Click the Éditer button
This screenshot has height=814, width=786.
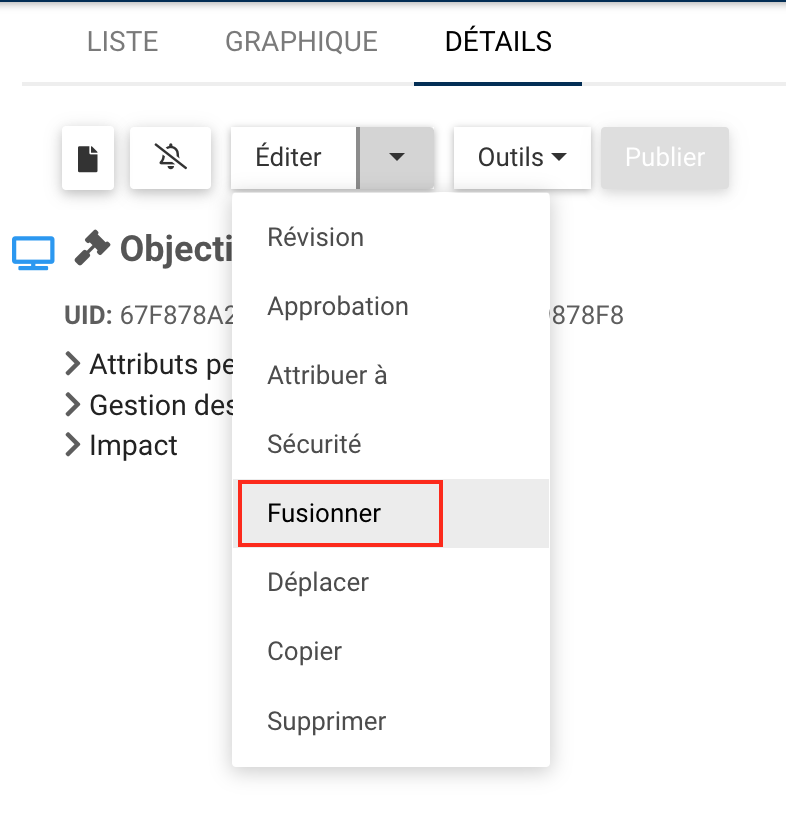pyautogui.click(x=289, y=158)
